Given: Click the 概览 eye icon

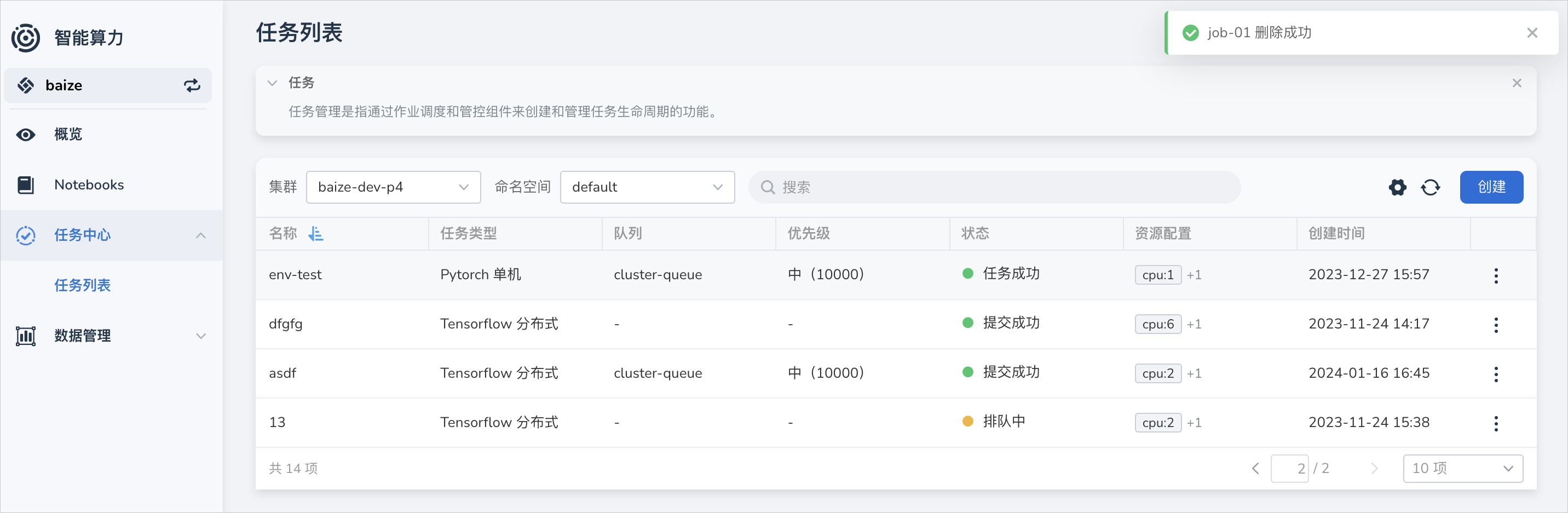Looking at the screenshot, I should point(26,135).
